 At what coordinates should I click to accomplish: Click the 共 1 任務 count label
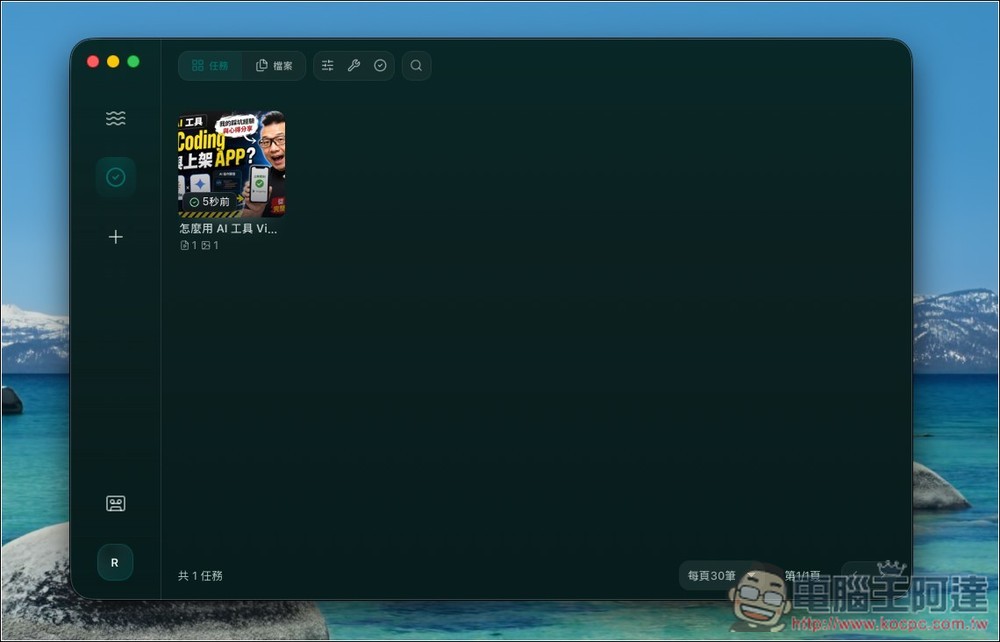click(200, 576)
